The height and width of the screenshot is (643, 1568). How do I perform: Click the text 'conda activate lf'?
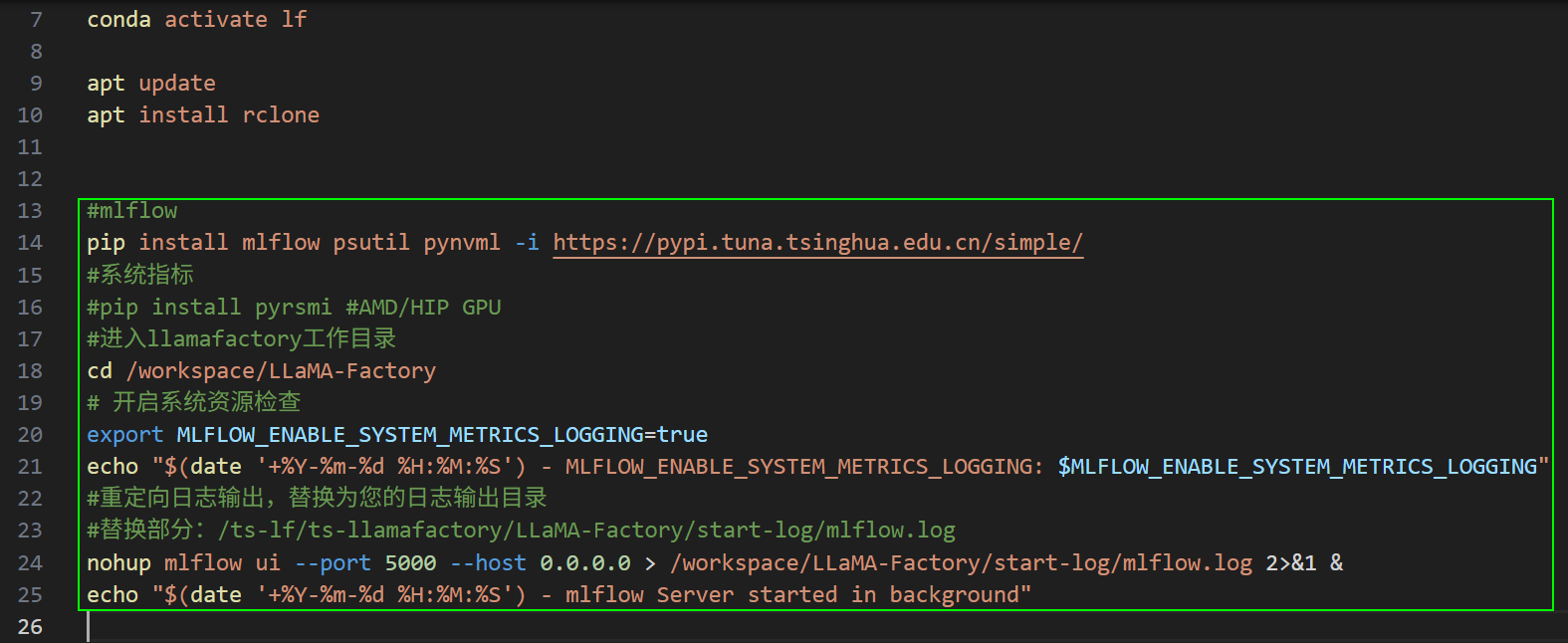(x=196, y=20)
